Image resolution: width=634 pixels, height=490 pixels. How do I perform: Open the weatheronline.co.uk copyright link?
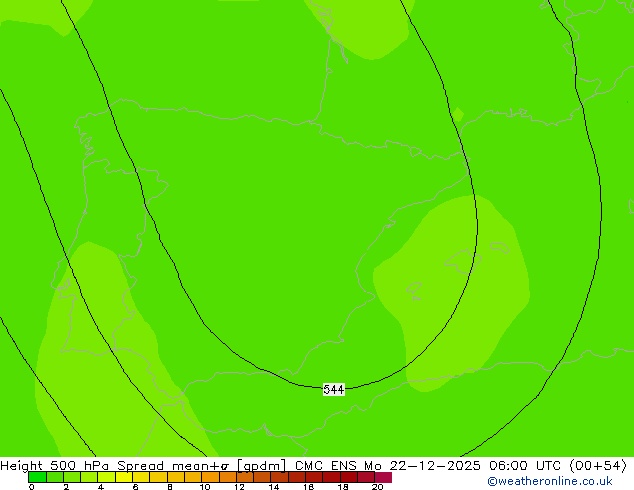point(549,481)
